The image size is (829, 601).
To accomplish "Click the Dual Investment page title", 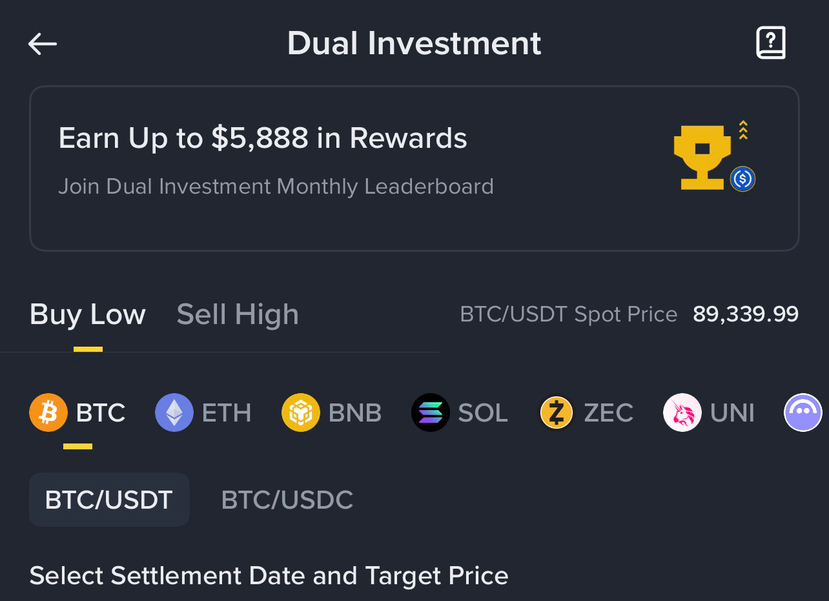I will coord(414,44).
